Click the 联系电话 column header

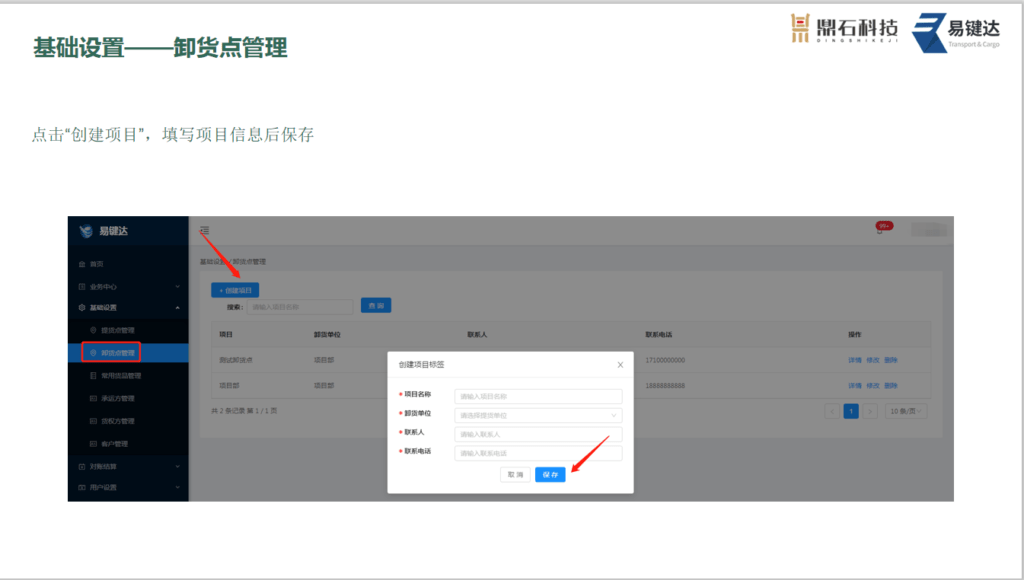point(658,334)
